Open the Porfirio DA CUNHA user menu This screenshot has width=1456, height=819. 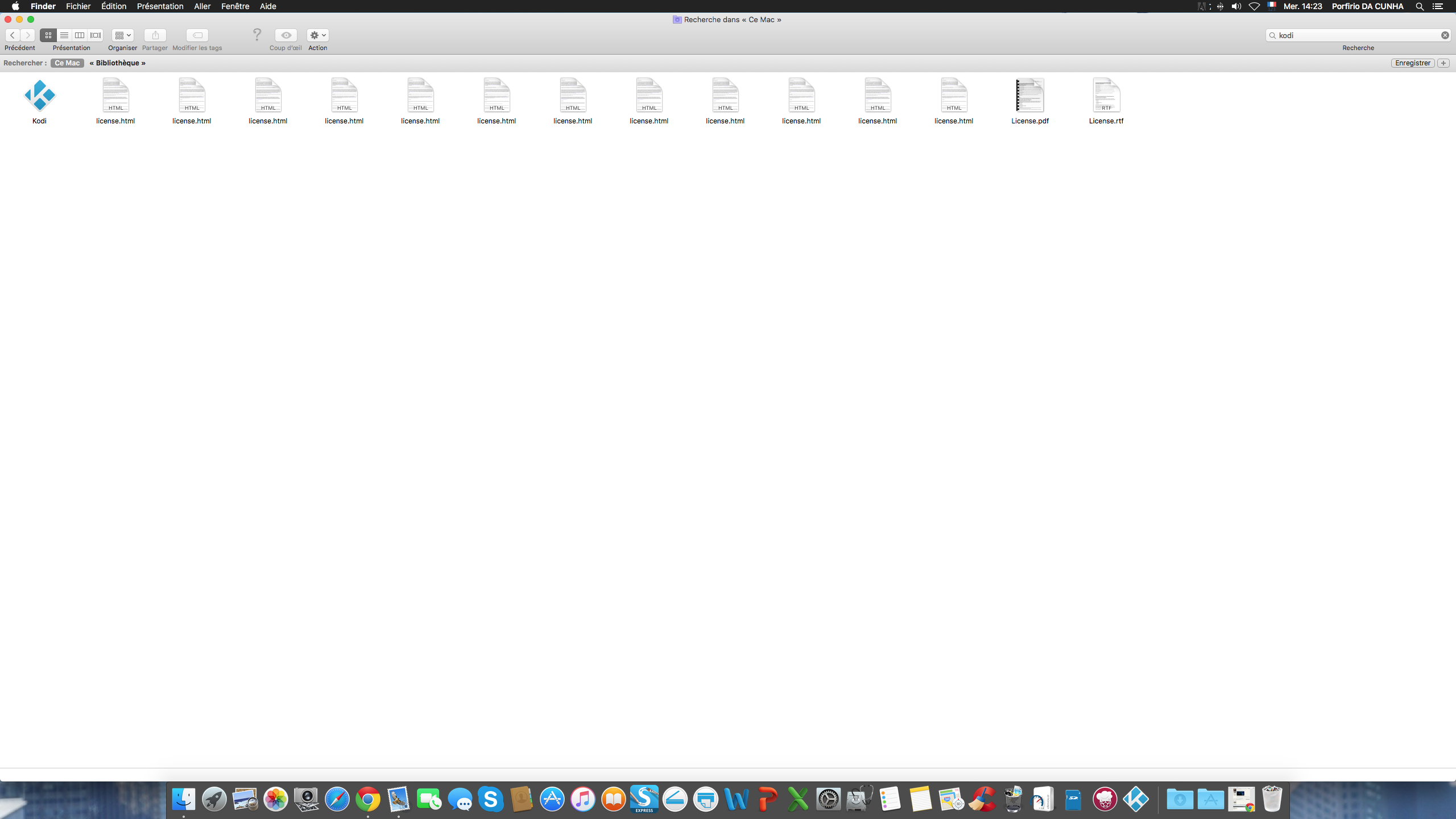point(1368,6)
